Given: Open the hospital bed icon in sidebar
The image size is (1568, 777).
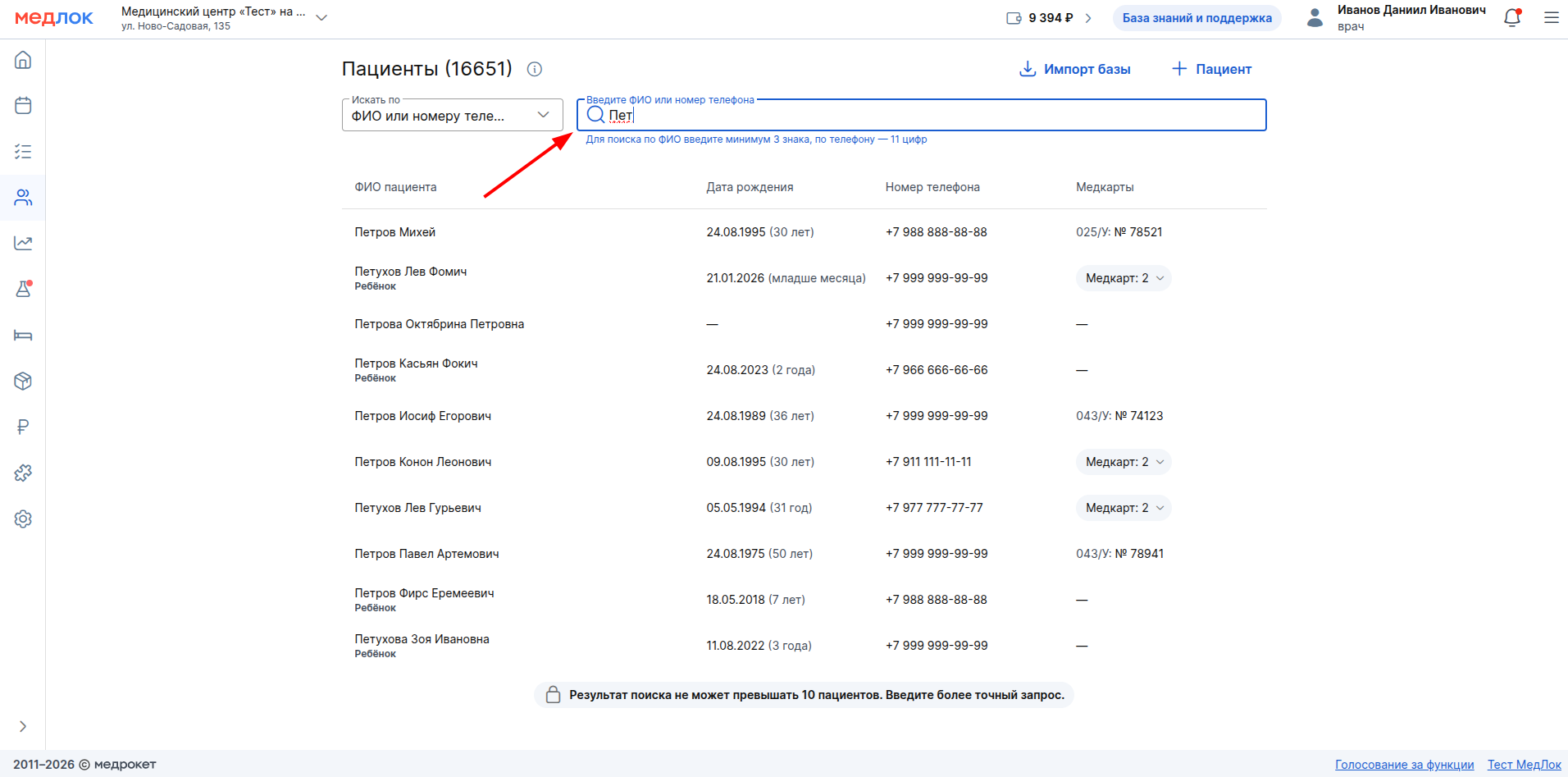Looking at the screenshot, I should point(23,335).
